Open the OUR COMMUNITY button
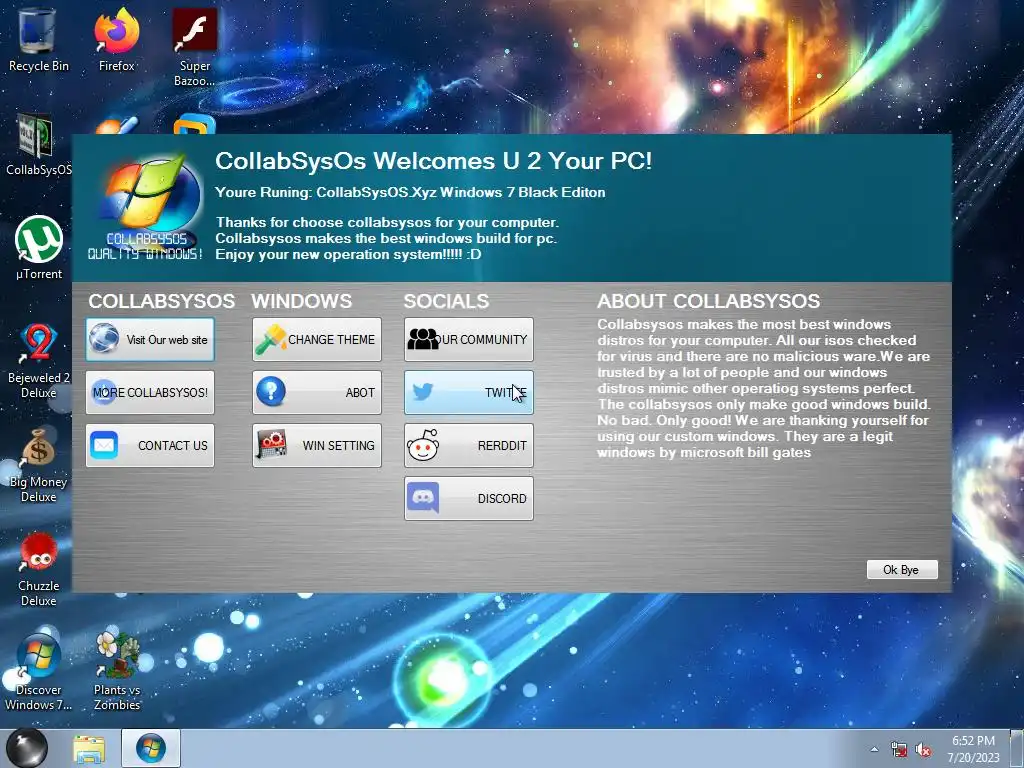1024x768 pixels. [469, 340]
